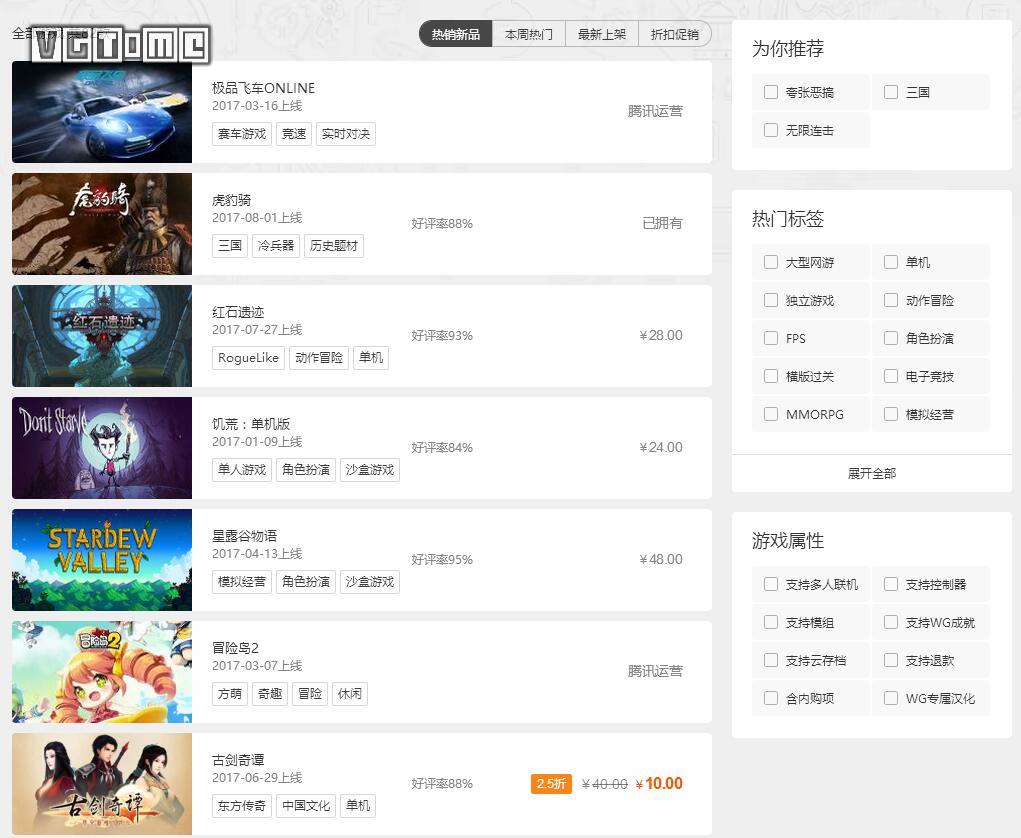Click the 极品飞车ONLINE game title

coord(264,88)
